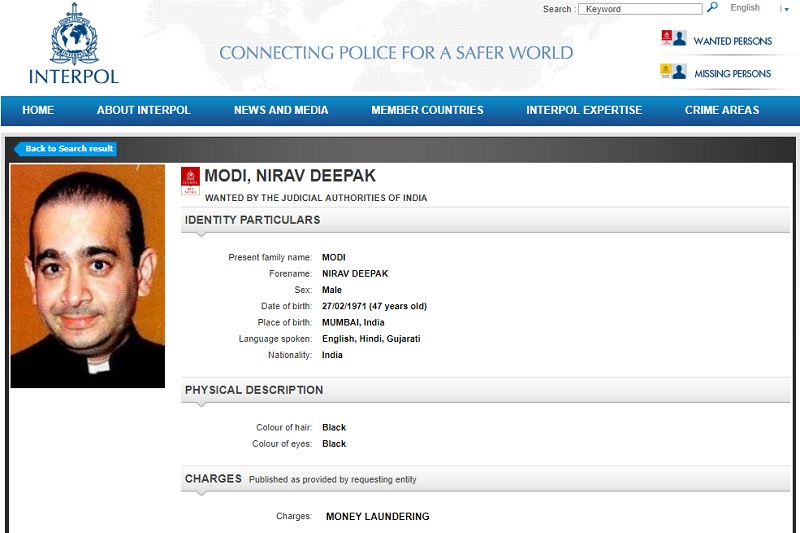Open the INTERPOL EXPERTISE menu

click(584, 110)
